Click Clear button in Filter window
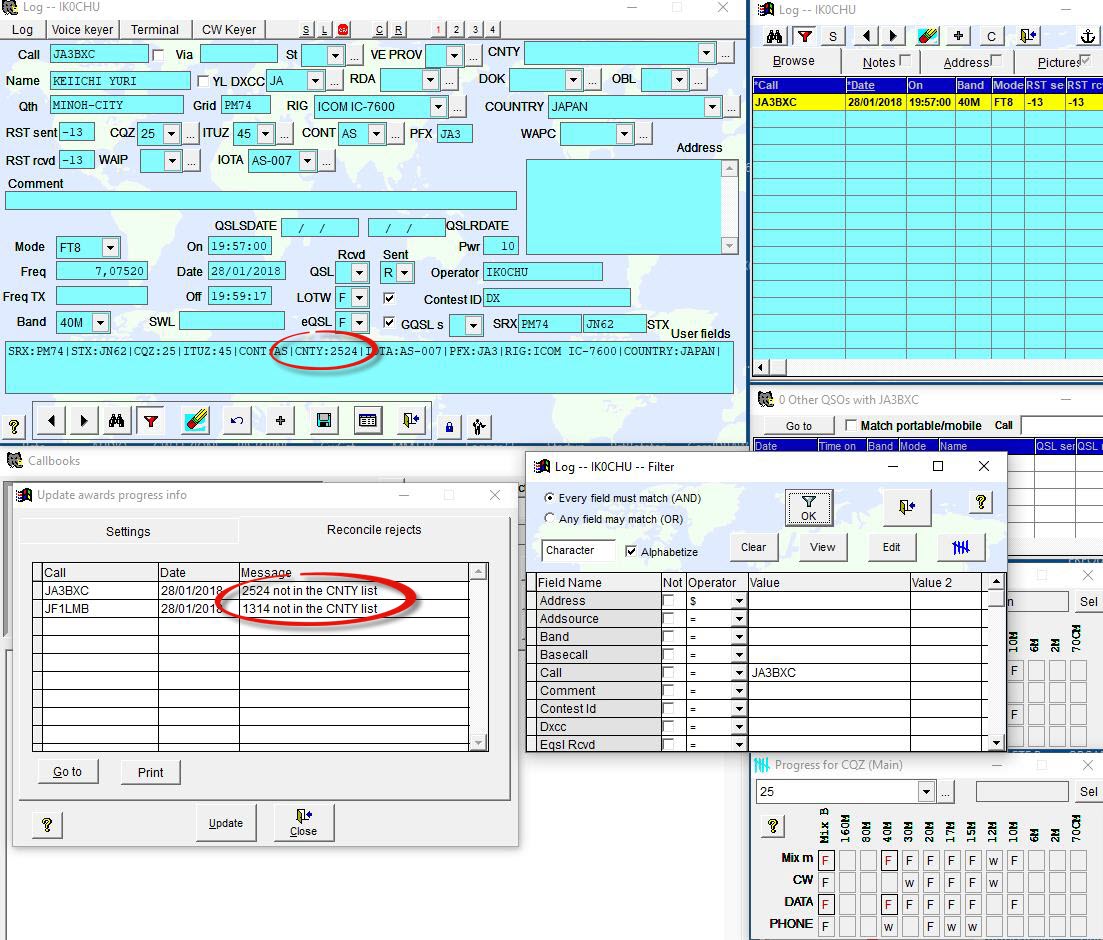Viewport: 1103px width, 940px height. pyautogui.click(x=753, y=547)
